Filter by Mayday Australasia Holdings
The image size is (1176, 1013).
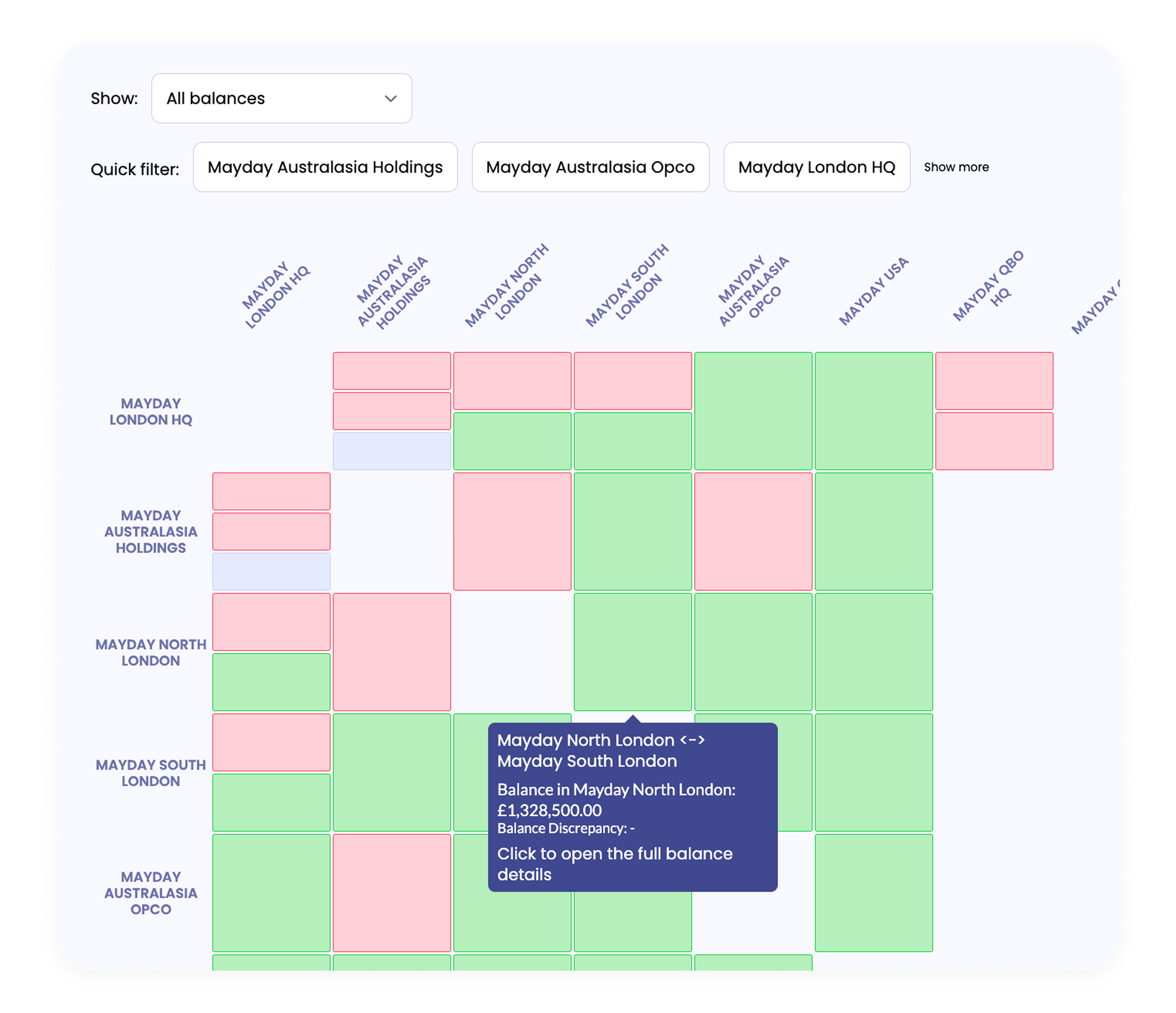325,167
